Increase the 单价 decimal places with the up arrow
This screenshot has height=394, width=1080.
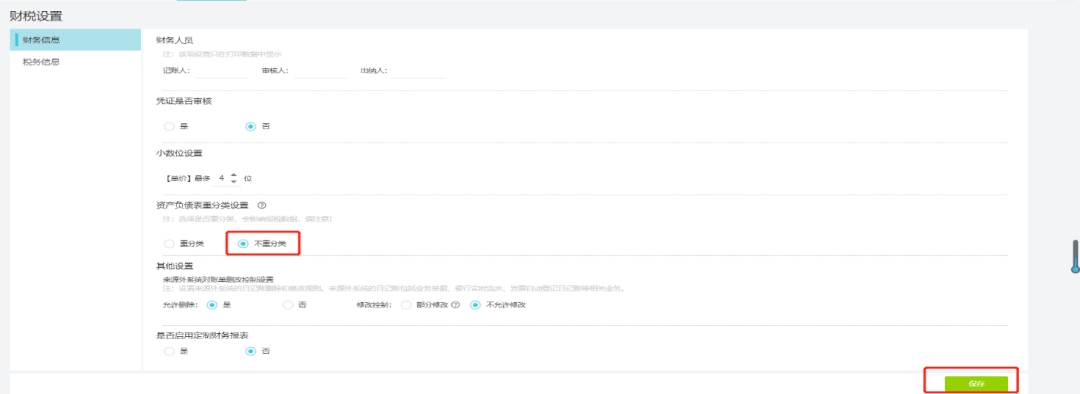click(233, 175)
